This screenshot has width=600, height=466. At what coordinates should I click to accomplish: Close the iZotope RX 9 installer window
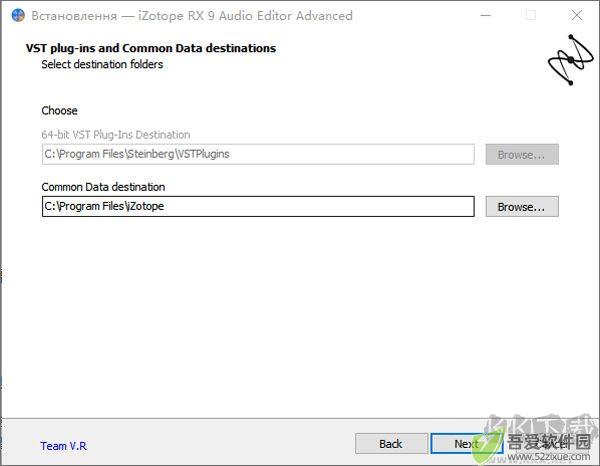[577, 15]
